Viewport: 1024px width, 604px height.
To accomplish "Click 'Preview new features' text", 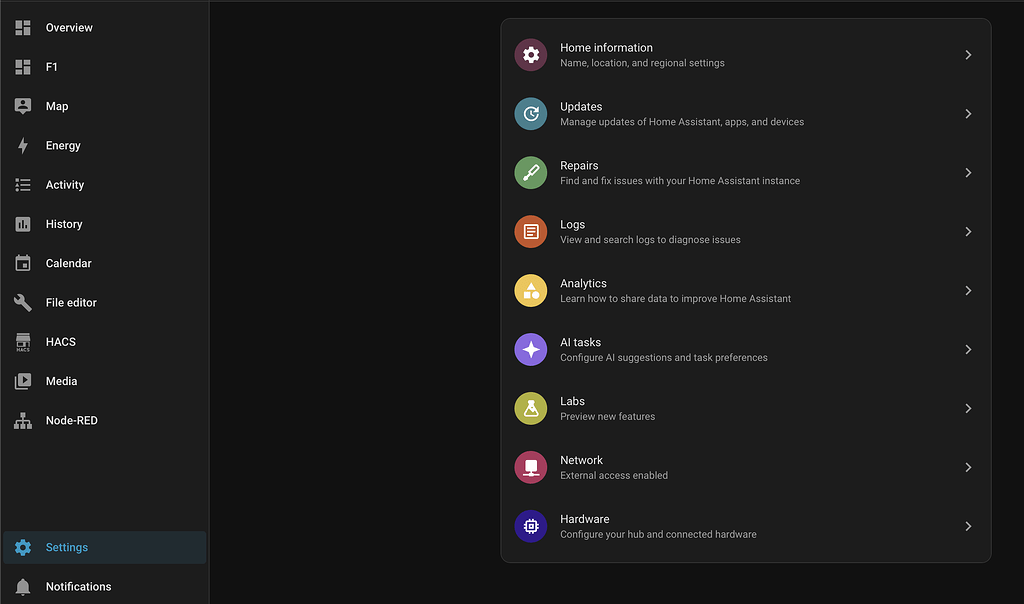I will (607, 417).
